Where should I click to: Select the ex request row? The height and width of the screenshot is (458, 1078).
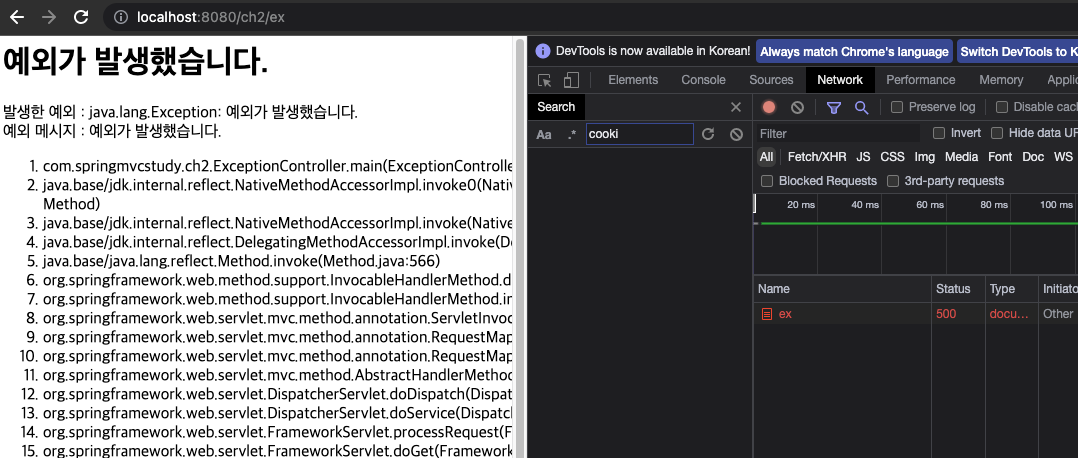tap(916, 314)
